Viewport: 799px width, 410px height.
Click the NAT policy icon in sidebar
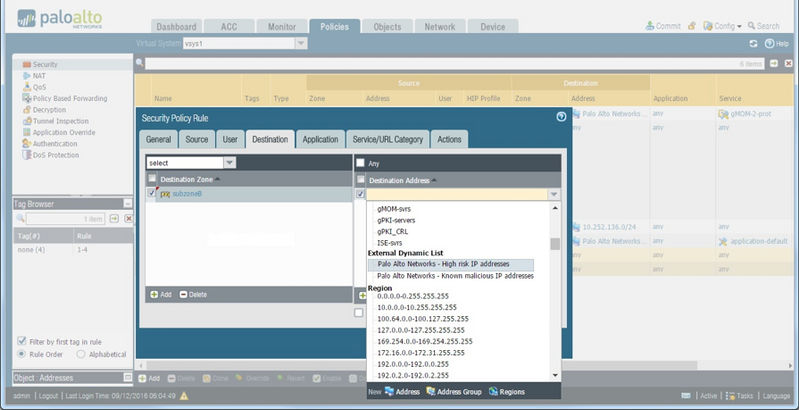click(x=25, y=75)
